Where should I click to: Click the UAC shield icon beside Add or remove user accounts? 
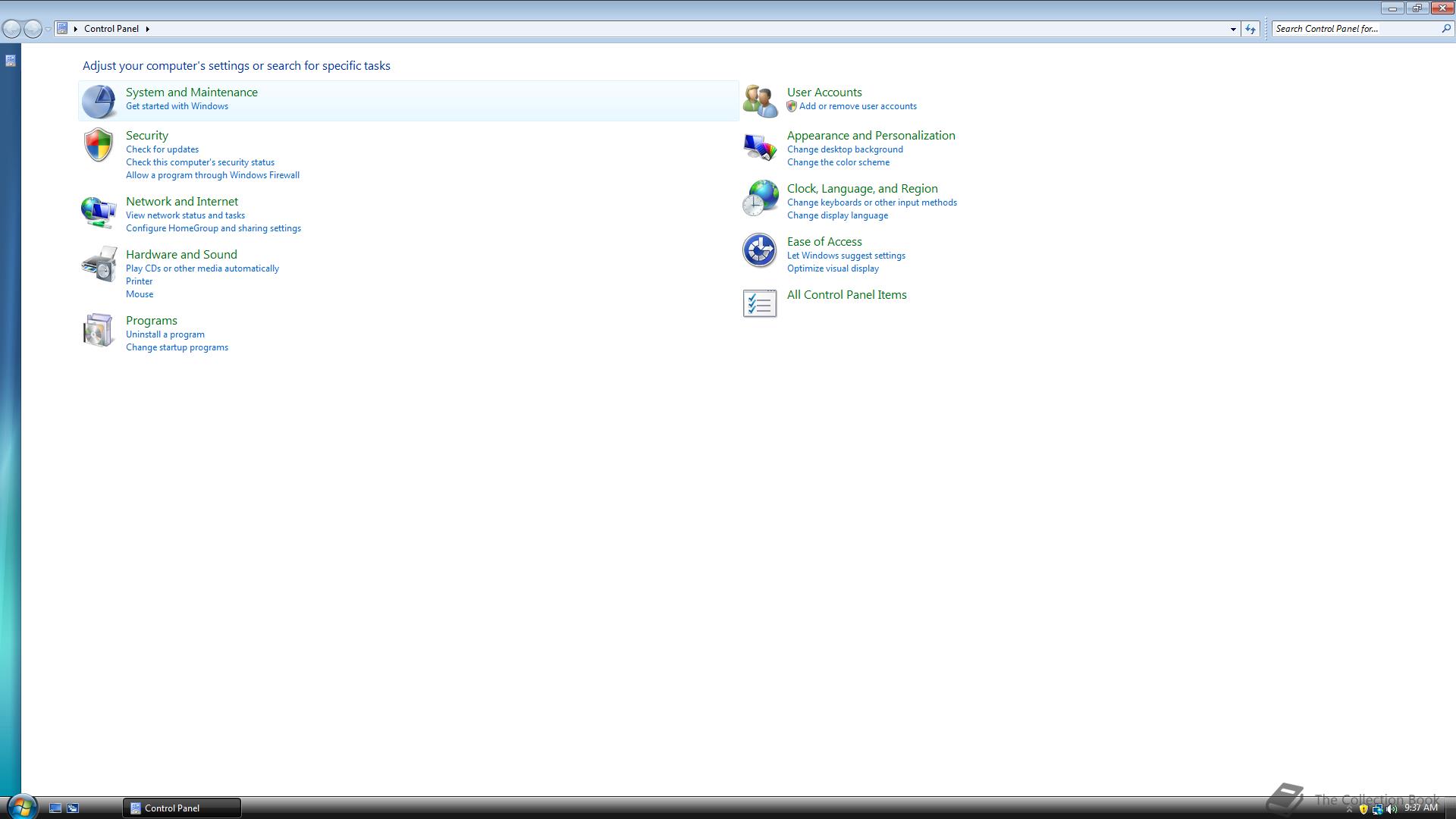[792, 106]
